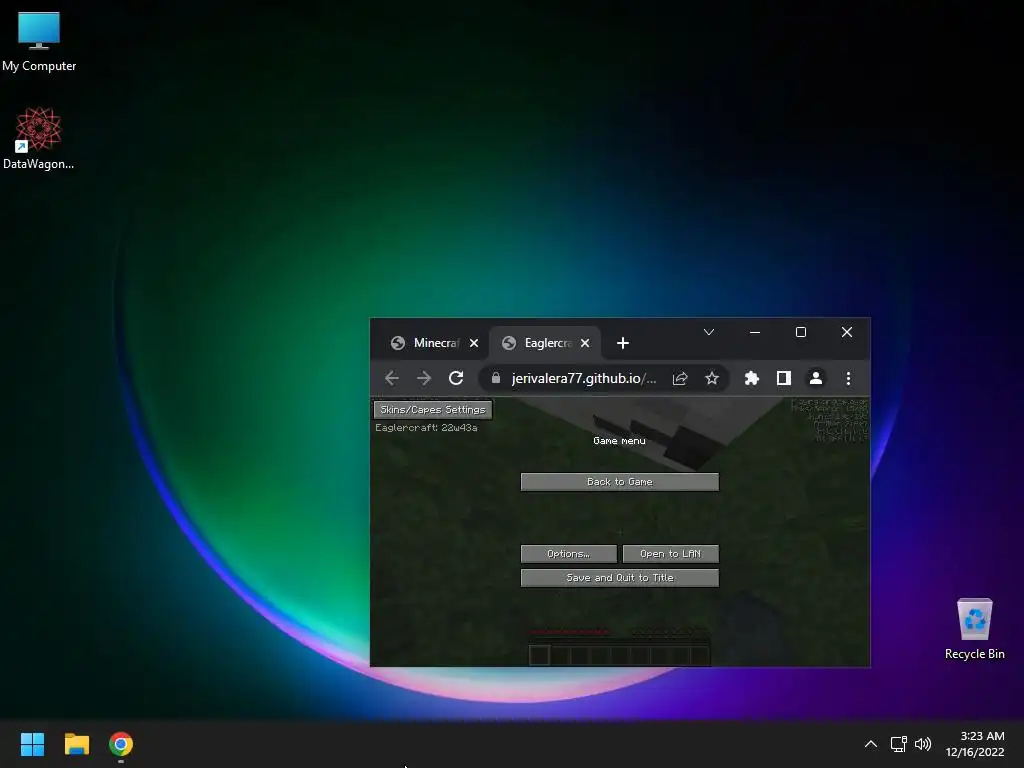
Task: Reload the current page
Action: click(456, 378)
